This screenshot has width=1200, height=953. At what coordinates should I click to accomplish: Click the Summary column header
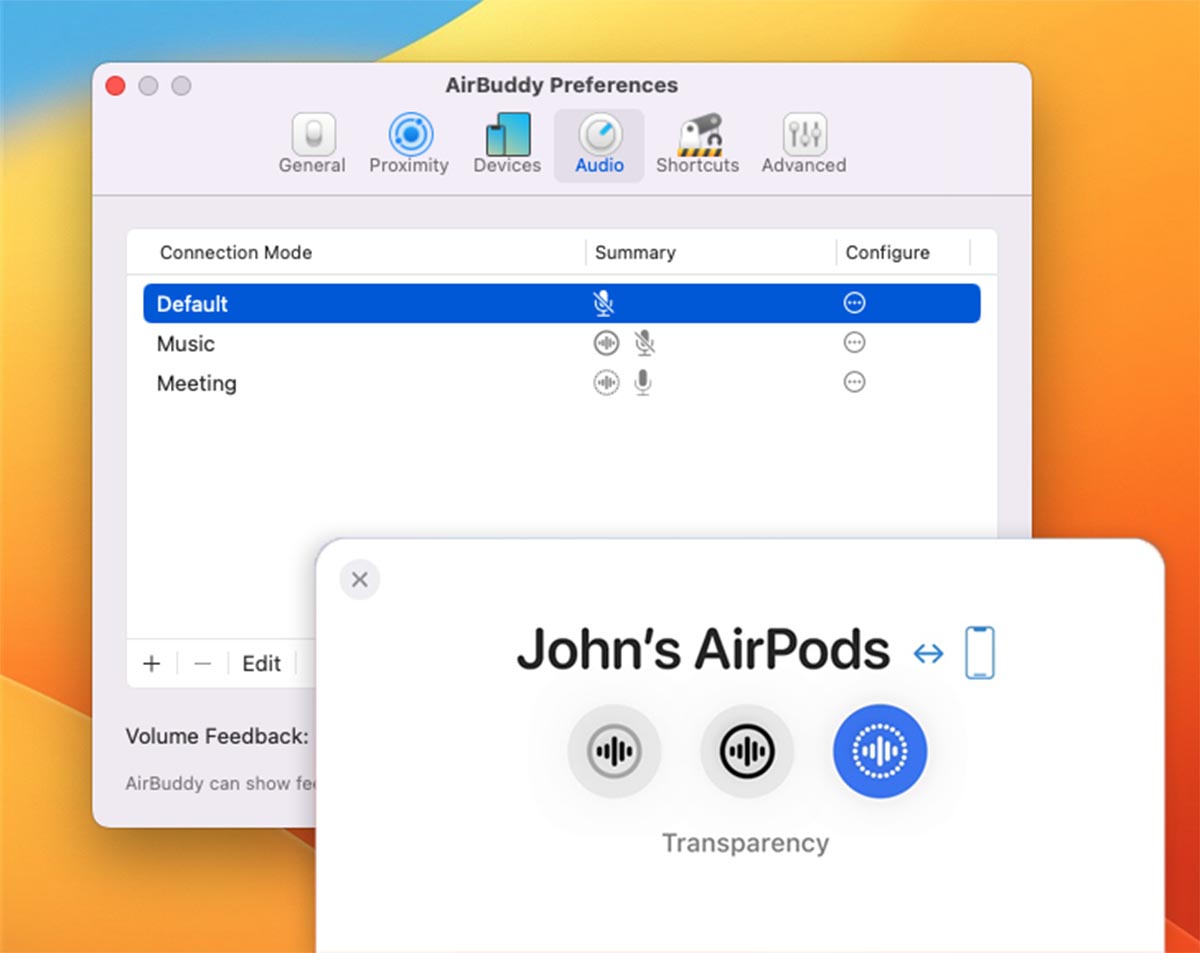(x=635, y=253)
